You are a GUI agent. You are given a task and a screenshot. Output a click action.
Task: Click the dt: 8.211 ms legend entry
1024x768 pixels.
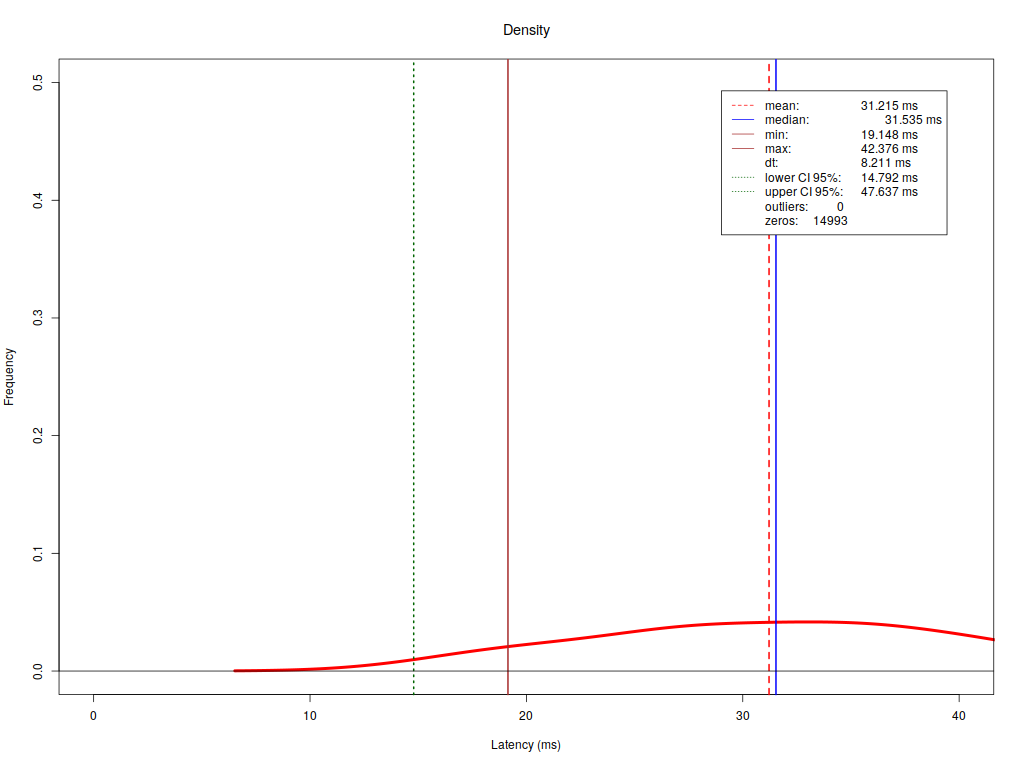click(838, 163)
